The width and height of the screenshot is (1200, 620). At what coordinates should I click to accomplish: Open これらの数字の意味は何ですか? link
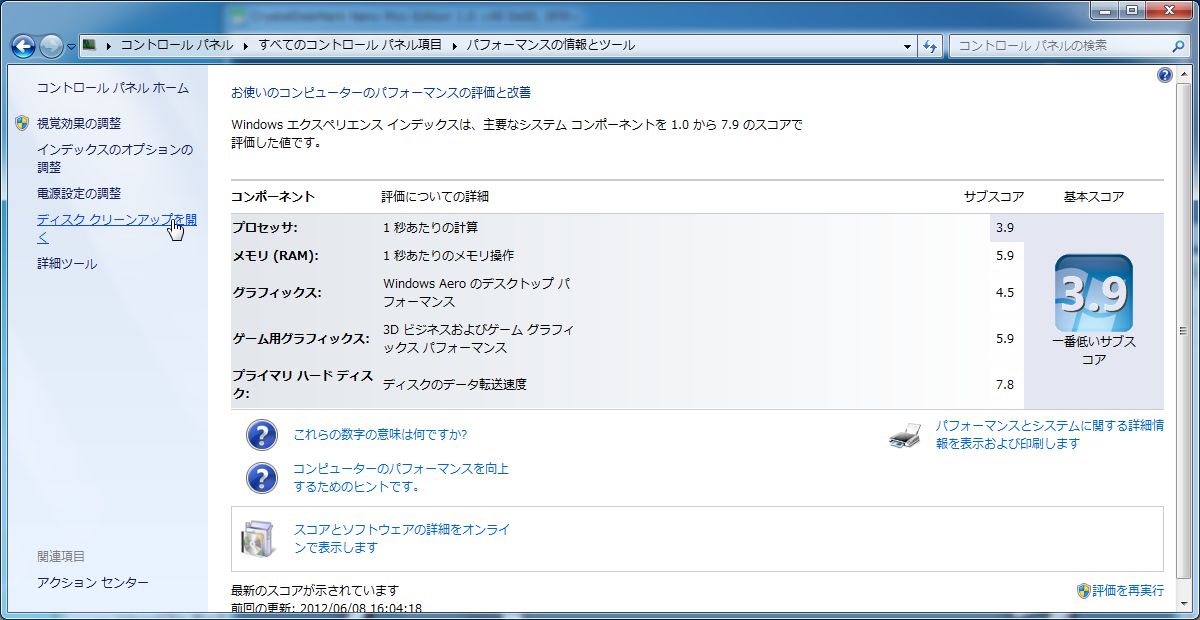pos(380,435)
